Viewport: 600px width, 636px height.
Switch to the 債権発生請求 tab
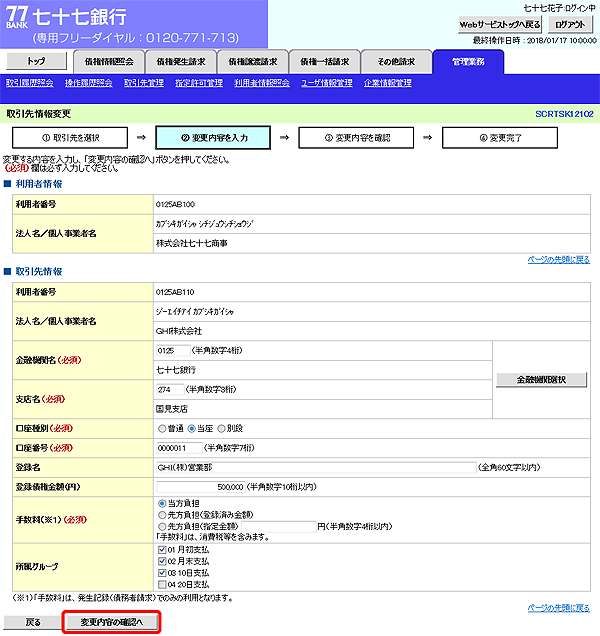coord(181,62)
